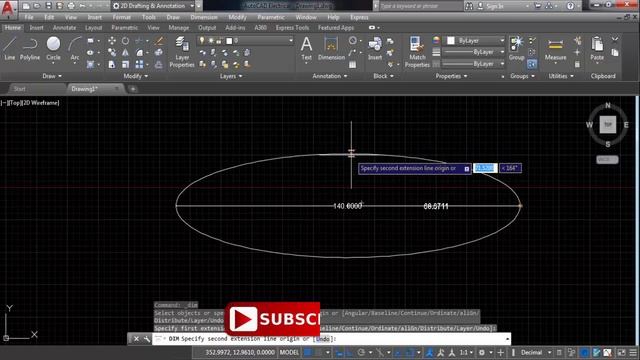Expand the Draw panel

pyautogui.click(x=52, y=76)
